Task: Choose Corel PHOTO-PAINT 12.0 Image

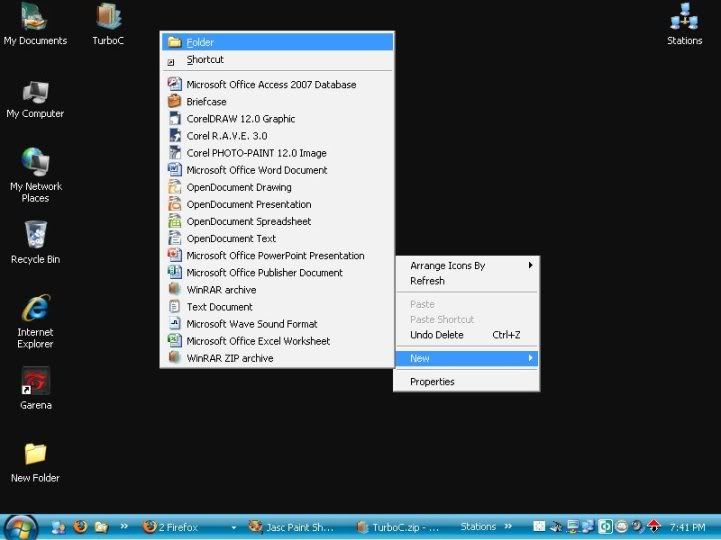Action: tap(277, 153)
